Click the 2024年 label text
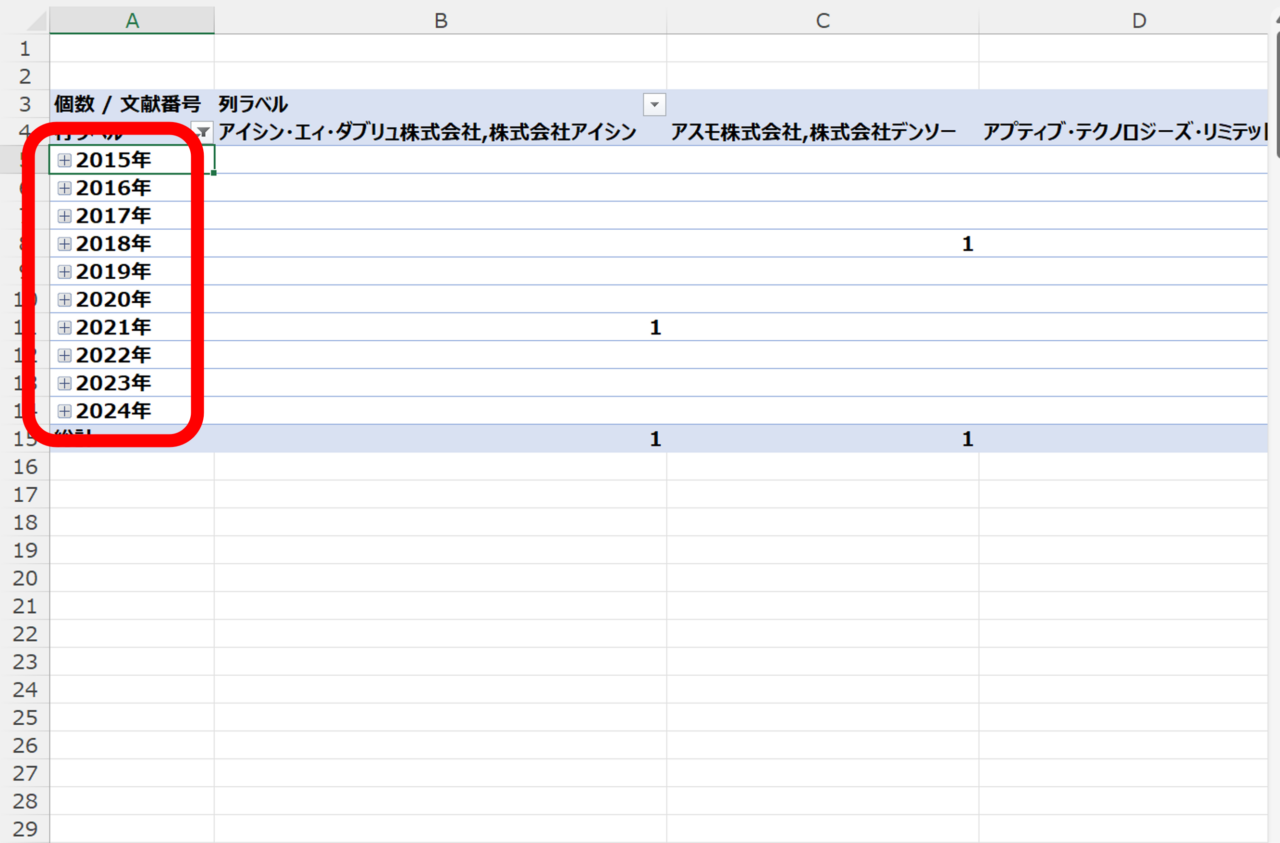Image resolution: width=1280 pixels, height=843 pixels. 113,411
